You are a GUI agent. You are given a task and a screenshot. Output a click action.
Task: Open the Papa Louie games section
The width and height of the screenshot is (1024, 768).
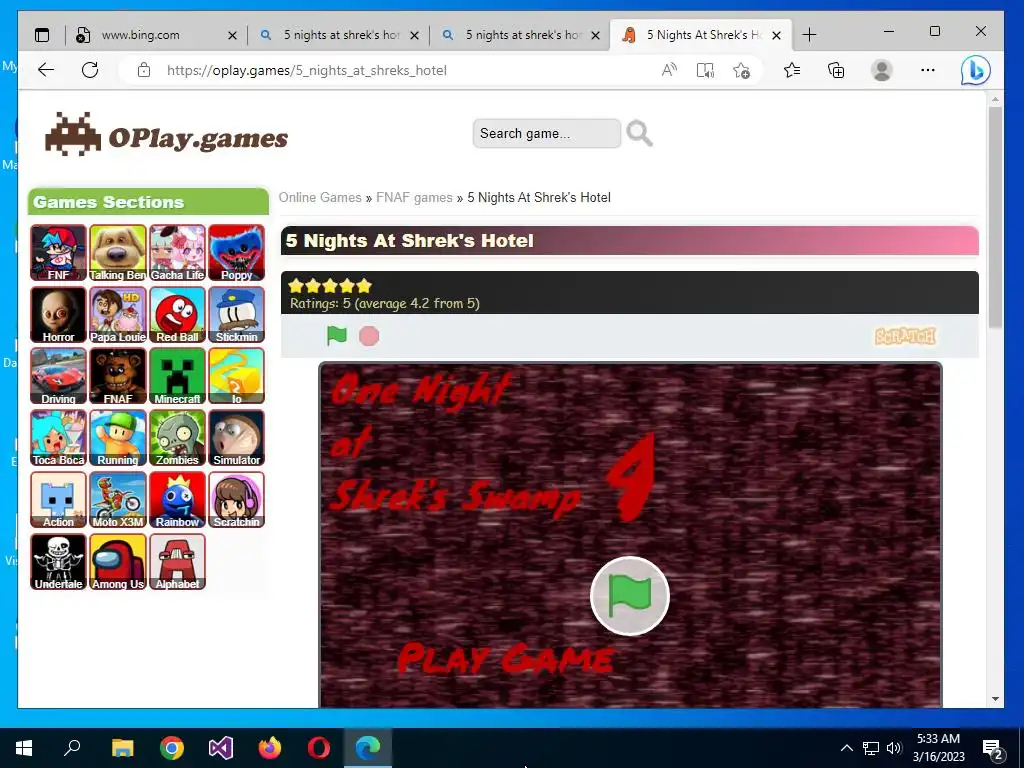click(118, 315)
